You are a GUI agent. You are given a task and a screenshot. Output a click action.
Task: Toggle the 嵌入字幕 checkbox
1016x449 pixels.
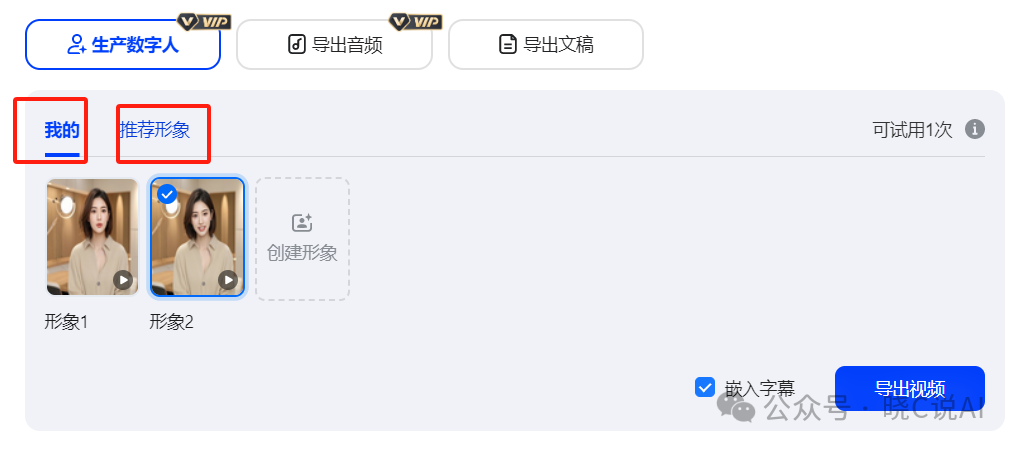pos(705,387)
